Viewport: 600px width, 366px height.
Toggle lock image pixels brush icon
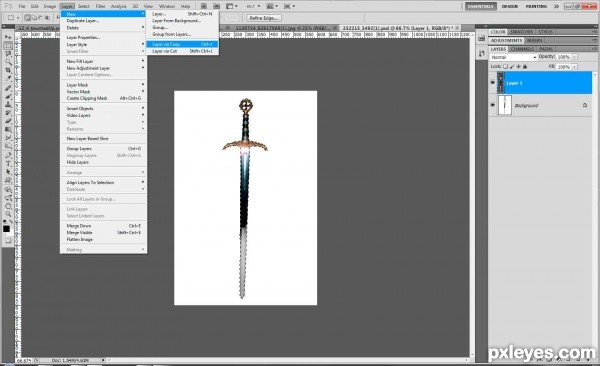(512, 67)
